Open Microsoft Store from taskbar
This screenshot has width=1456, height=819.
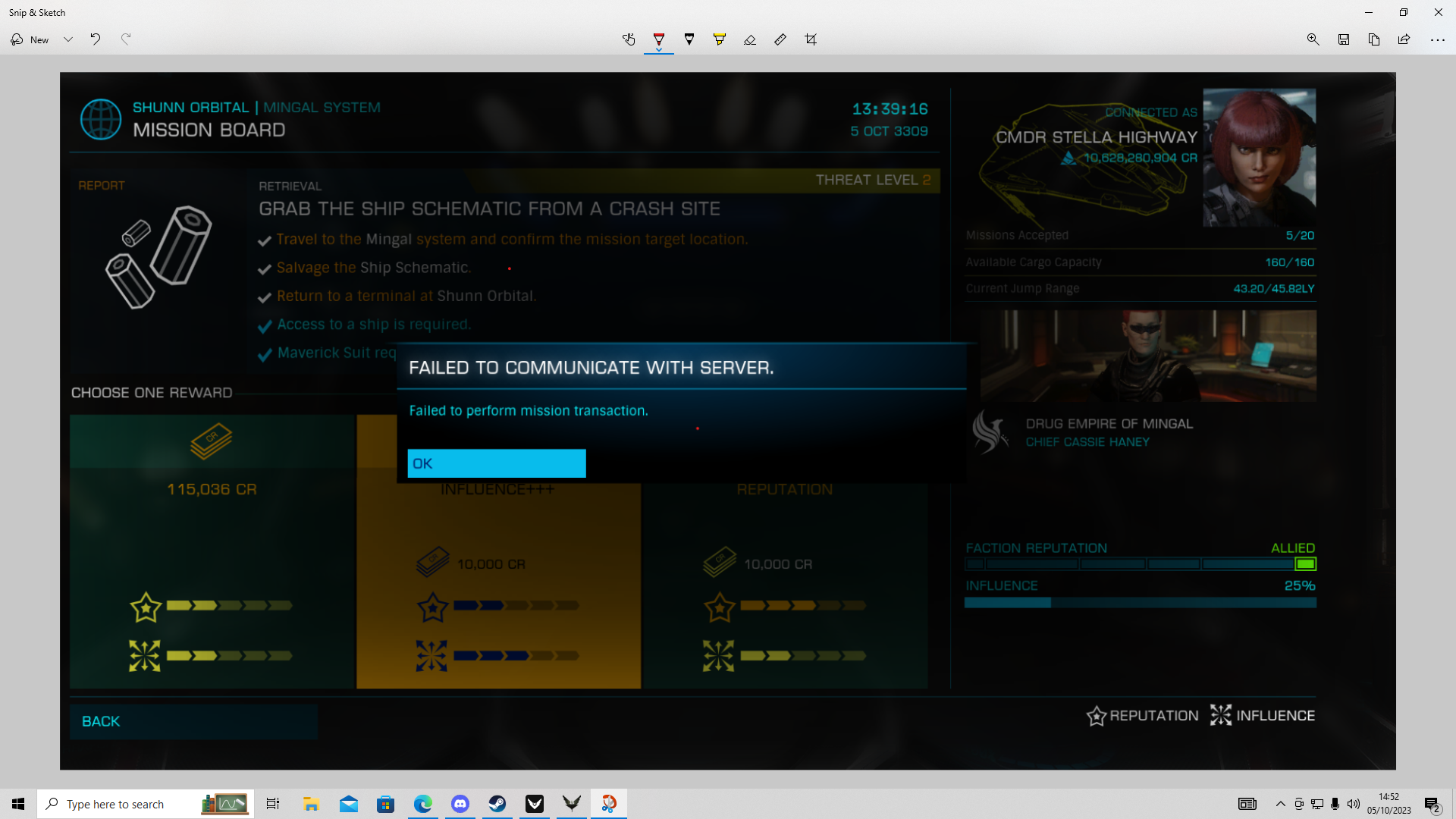385,804
